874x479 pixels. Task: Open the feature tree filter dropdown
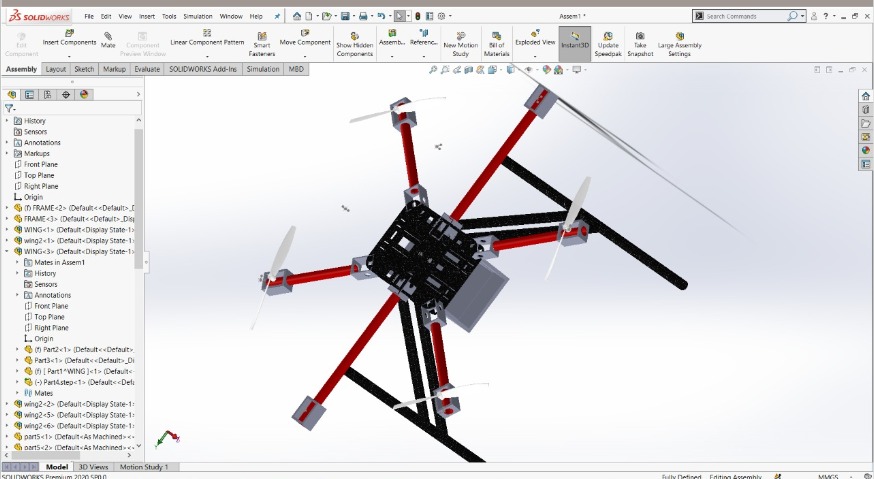tap(10, 108)
